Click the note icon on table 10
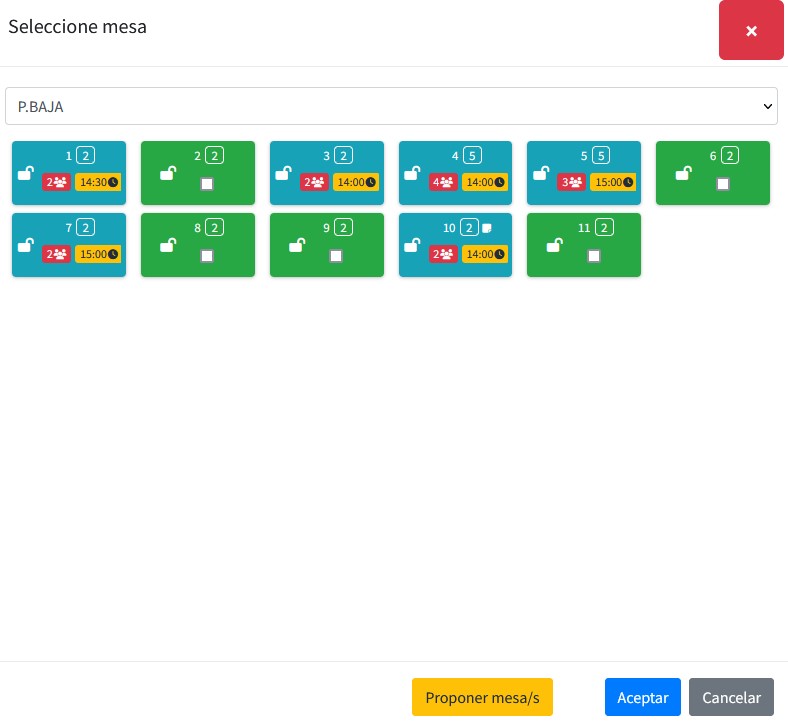The width and height of the screenshot is (788, 725). pyautogui.click(x=487, y=228)
